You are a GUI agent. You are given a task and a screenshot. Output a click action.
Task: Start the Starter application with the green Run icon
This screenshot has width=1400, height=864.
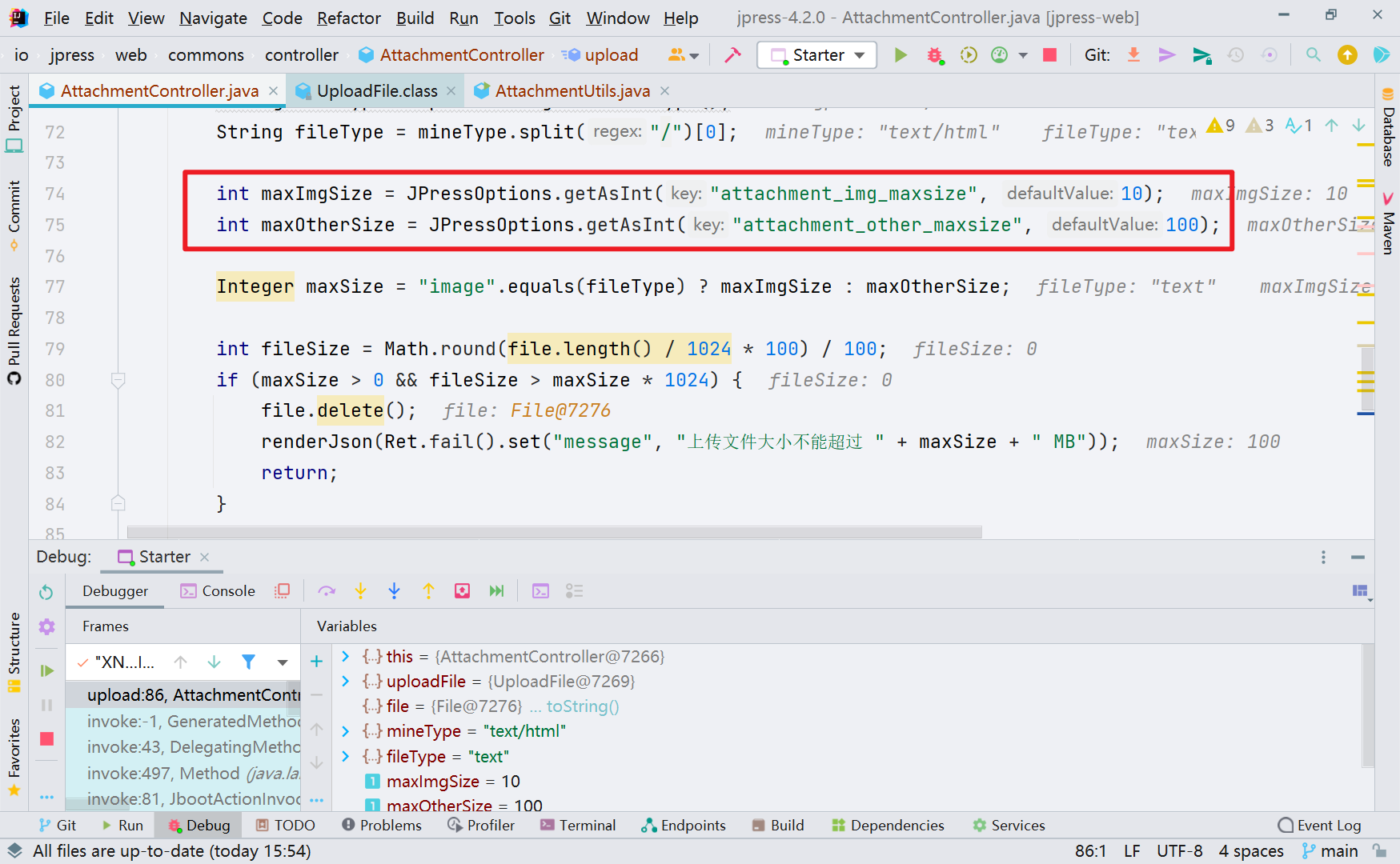(901, 54)
